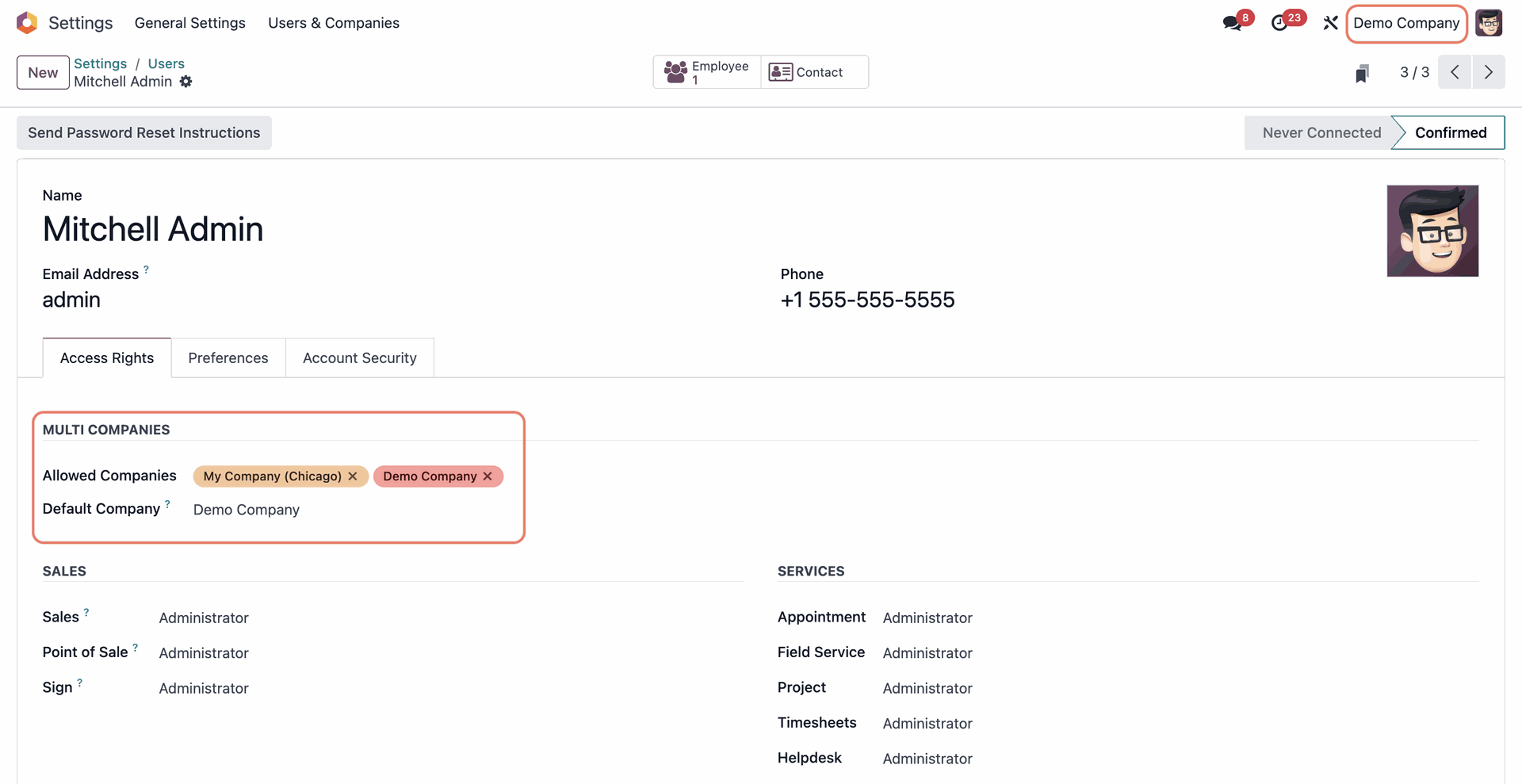Viewport: 1522px width, 784px height.
Task: Open the Default Company field
Action: point(247,510)
